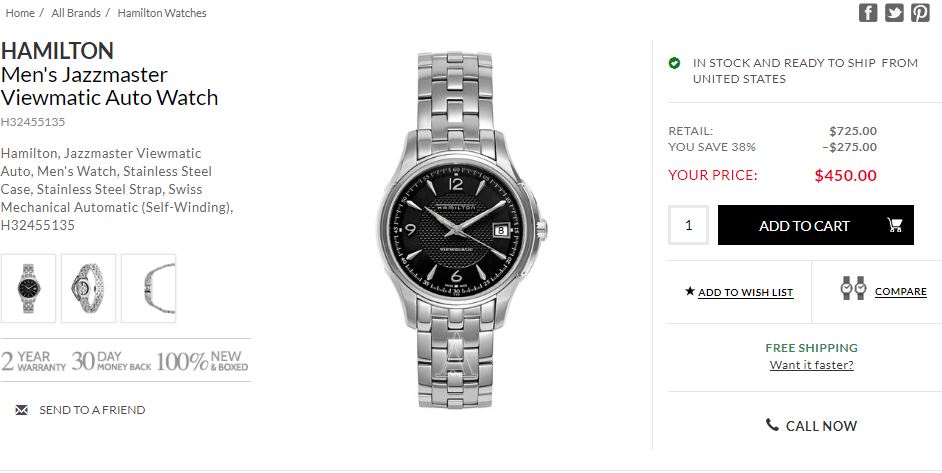This screenshot has height=473, width=942.
Task: Click the star icon for wish list
Action: tap(689, 291)
